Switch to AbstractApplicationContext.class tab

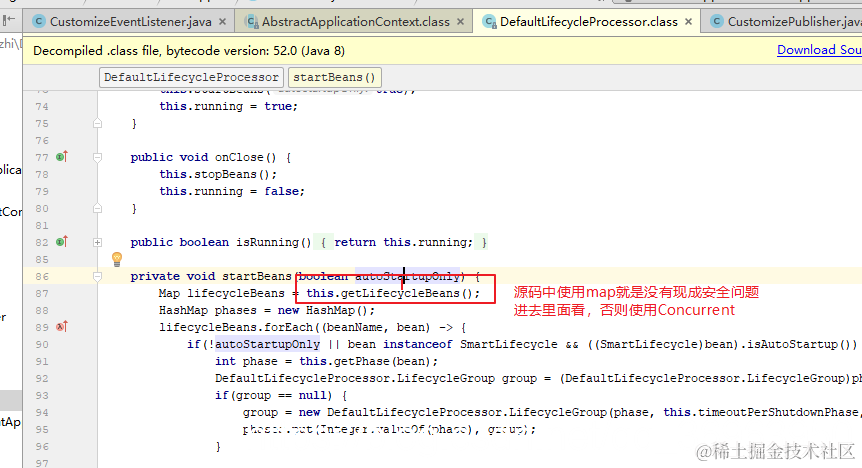coord(355,22)
